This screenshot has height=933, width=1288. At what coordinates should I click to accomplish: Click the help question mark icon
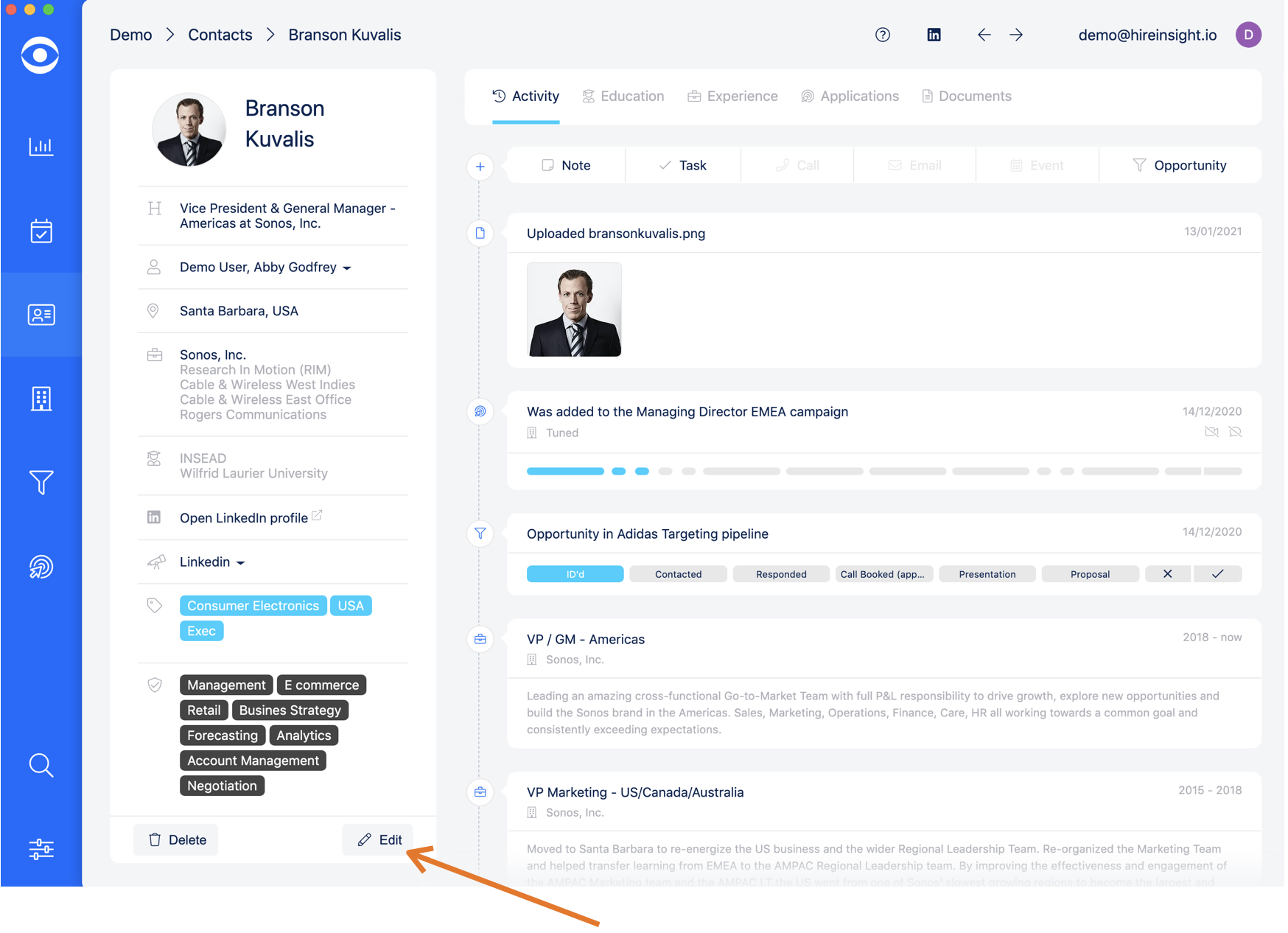click(883, 35)
